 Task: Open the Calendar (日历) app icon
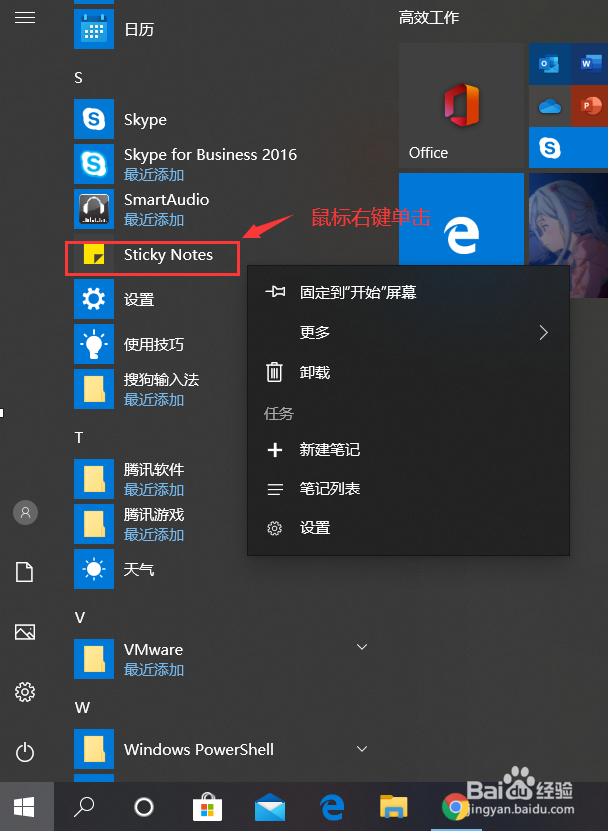tap(94, 29)
